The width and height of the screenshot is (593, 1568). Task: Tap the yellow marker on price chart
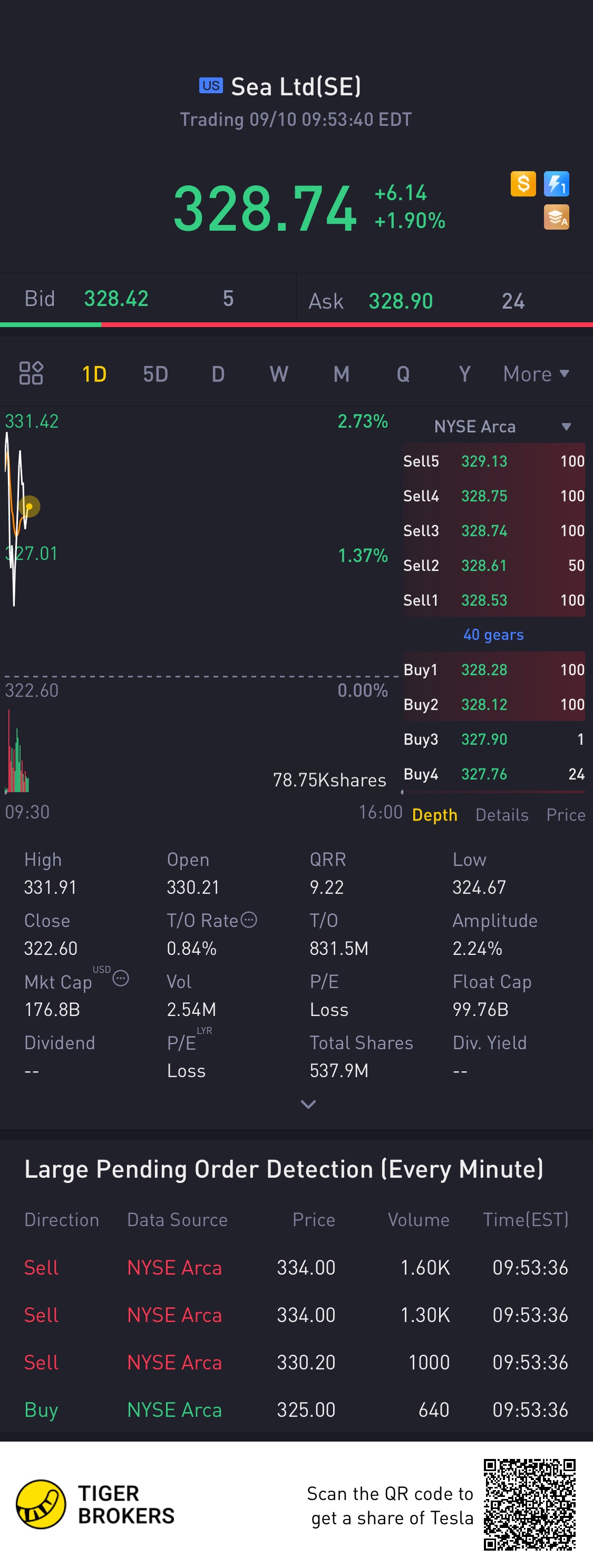28,506
